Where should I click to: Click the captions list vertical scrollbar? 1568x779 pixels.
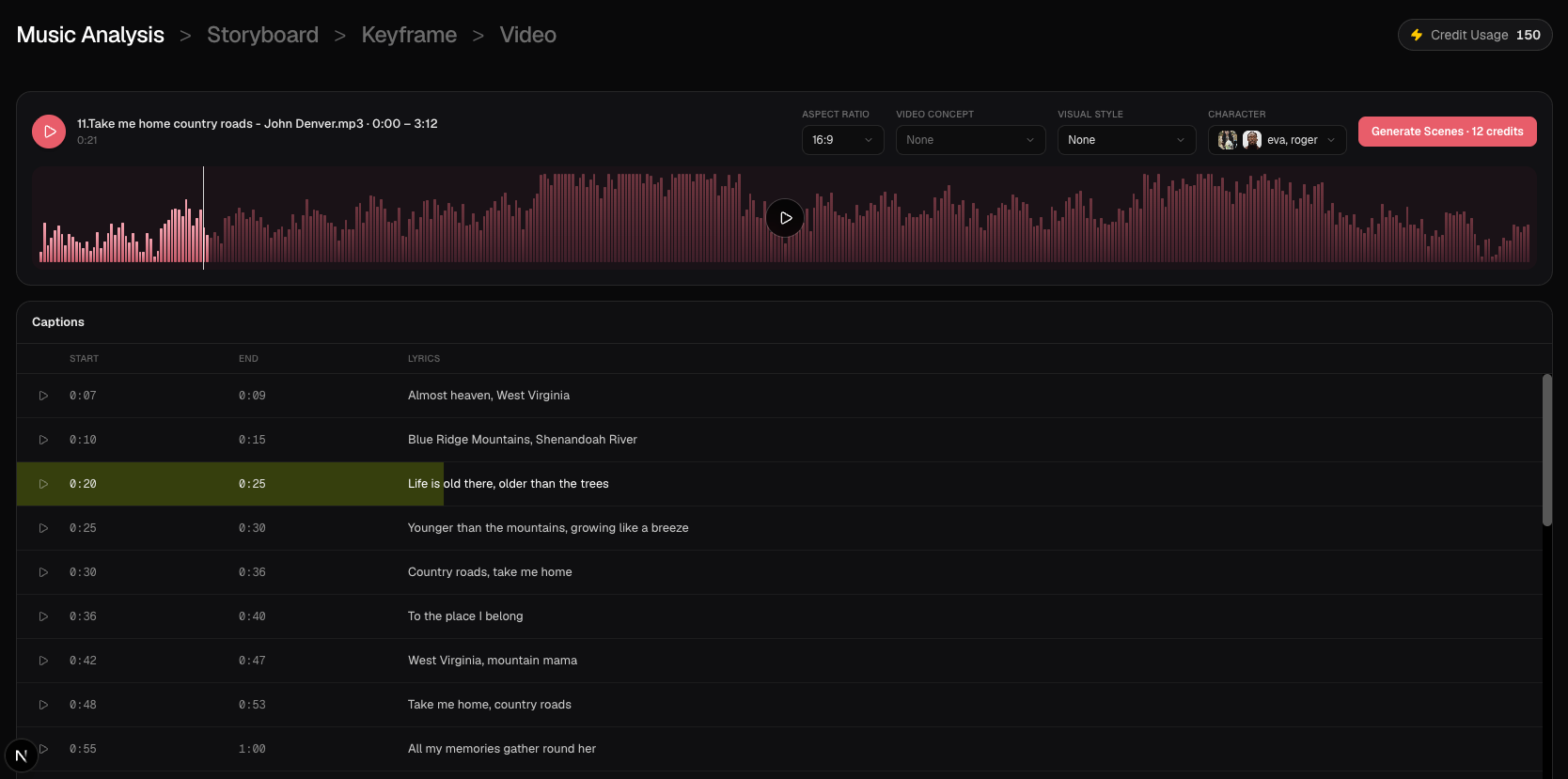pos(1546,450)
